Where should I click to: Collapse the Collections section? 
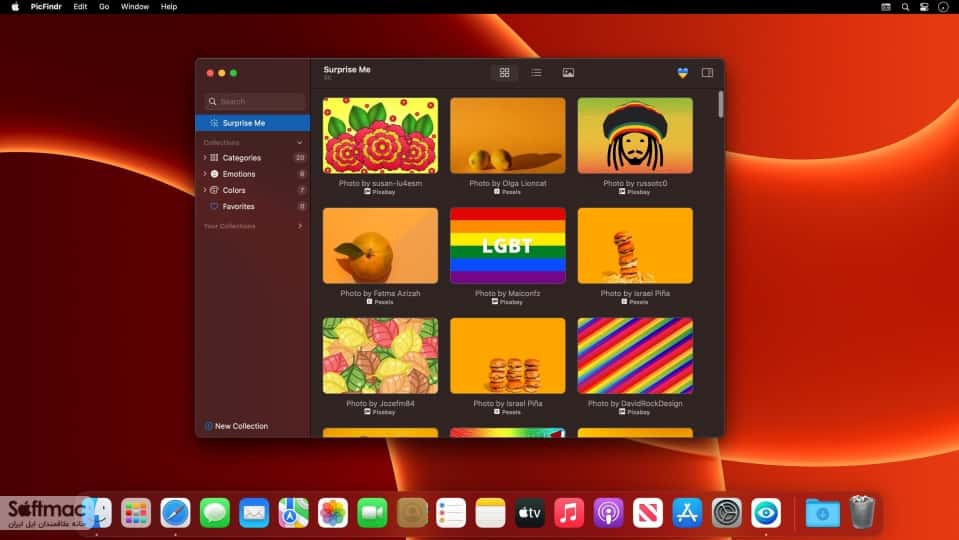click(x=300, y=142)
